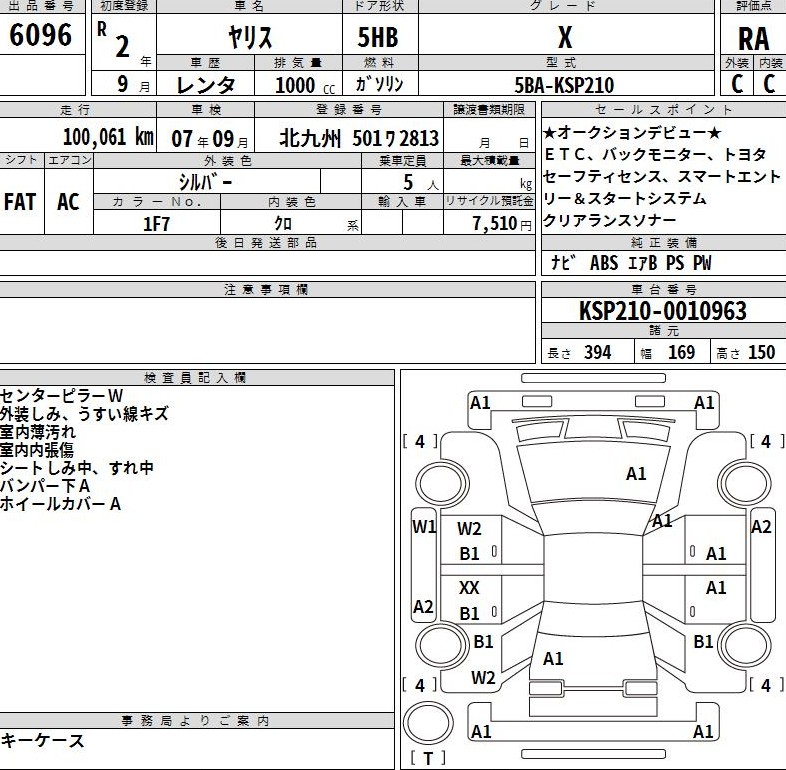Click the XX mark on damage diagram
This screenshot has height=770, width=786.
pos(469,588)
